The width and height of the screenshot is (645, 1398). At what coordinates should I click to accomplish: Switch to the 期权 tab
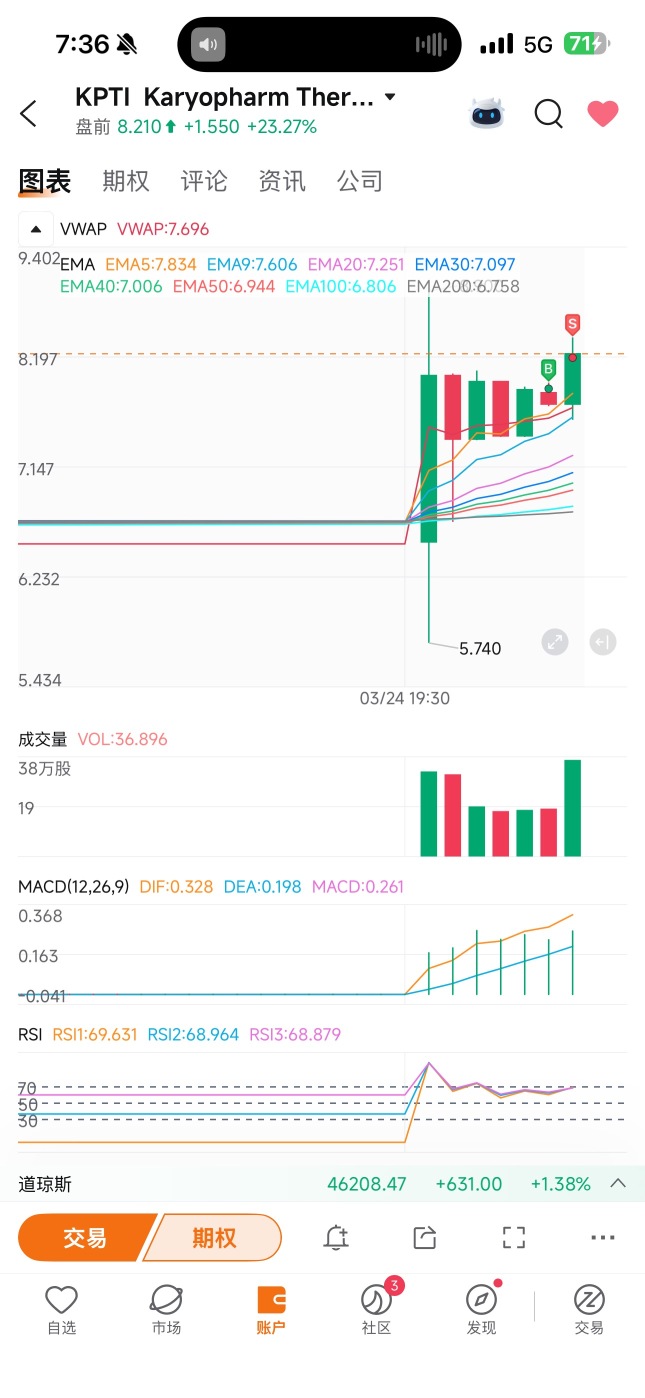pyautogui.click(x=126, y=181)
